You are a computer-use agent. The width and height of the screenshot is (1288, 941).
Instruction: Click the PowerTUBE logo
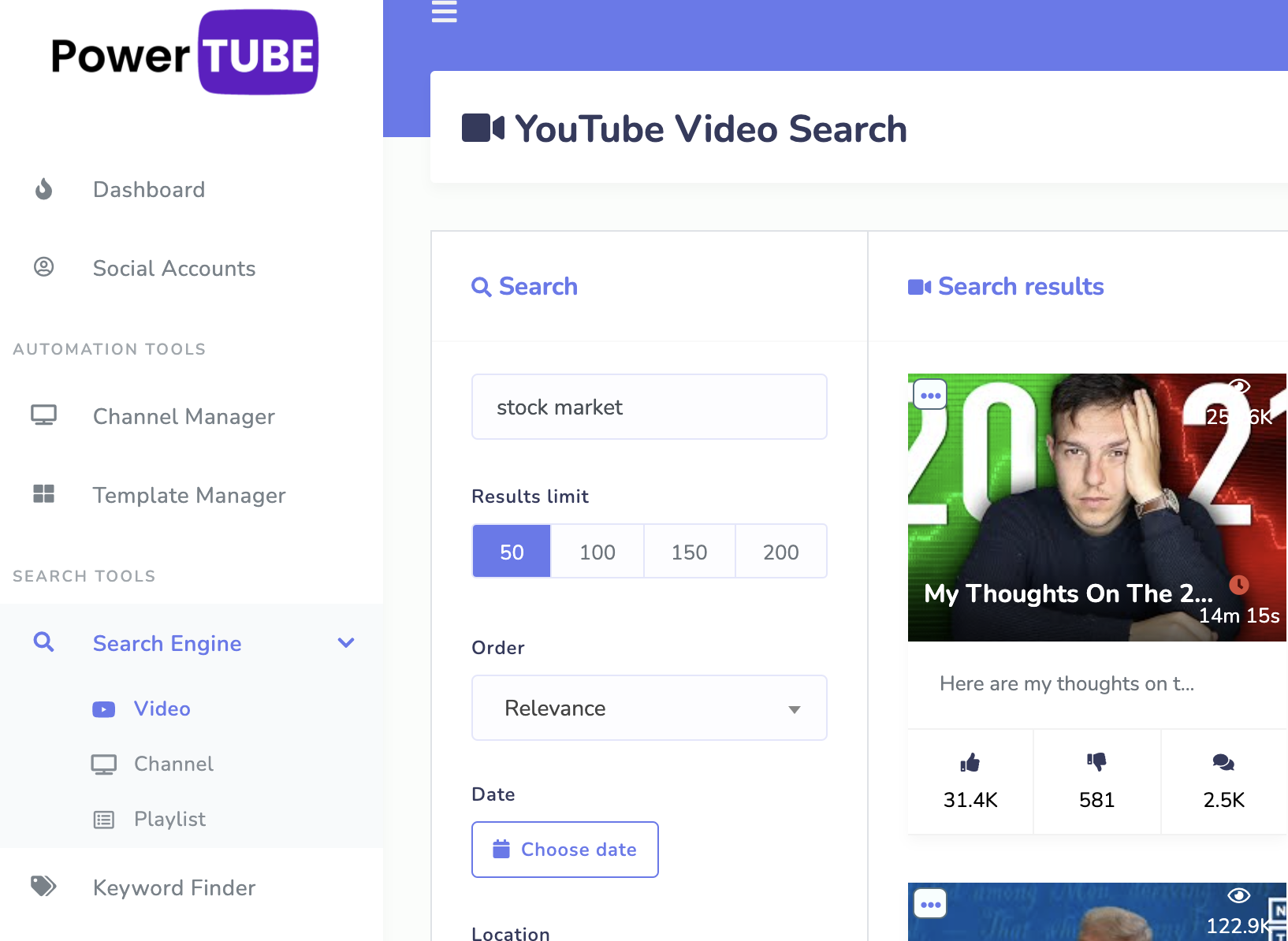tap(184, 53)
